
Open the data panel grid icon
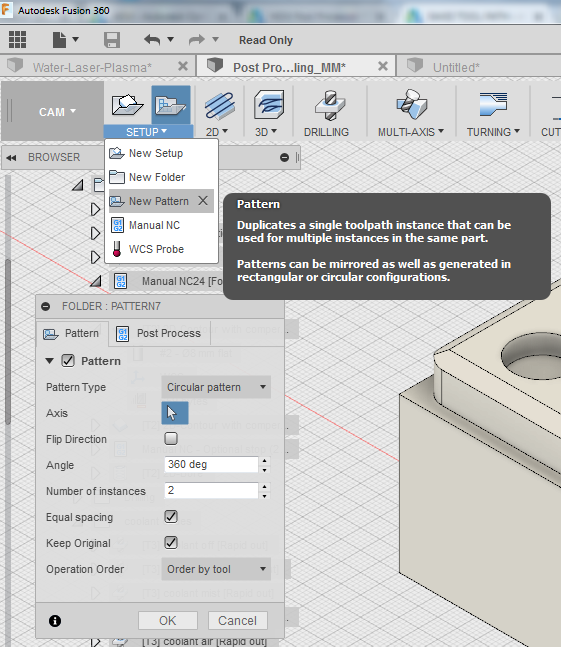tap(17, 40)
